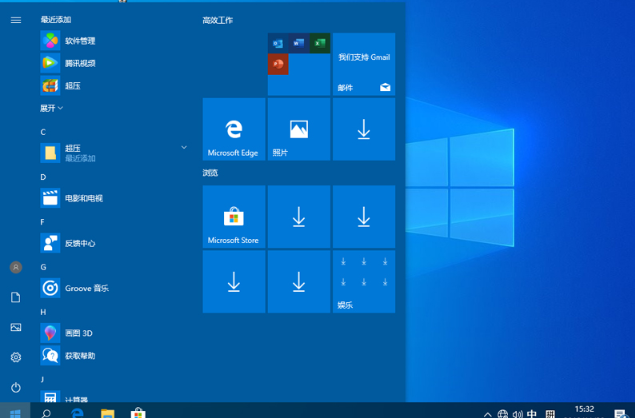Open the Power options button
The height and width of the screenshot is (418, 635).
pyautogui.click(x=16, y=388)
